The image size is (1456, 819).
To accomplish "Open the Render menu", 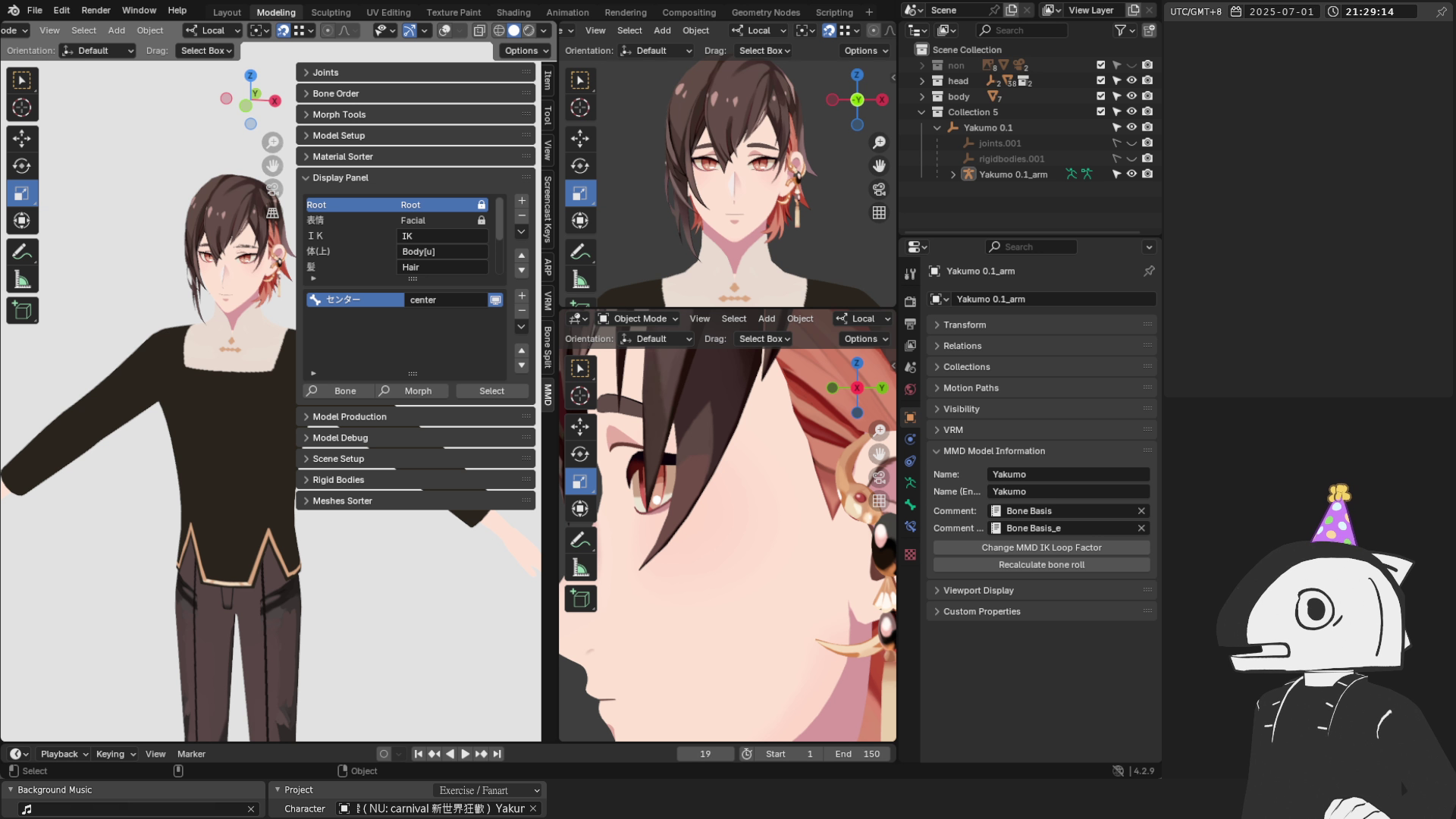I will [x=96, y=10].
